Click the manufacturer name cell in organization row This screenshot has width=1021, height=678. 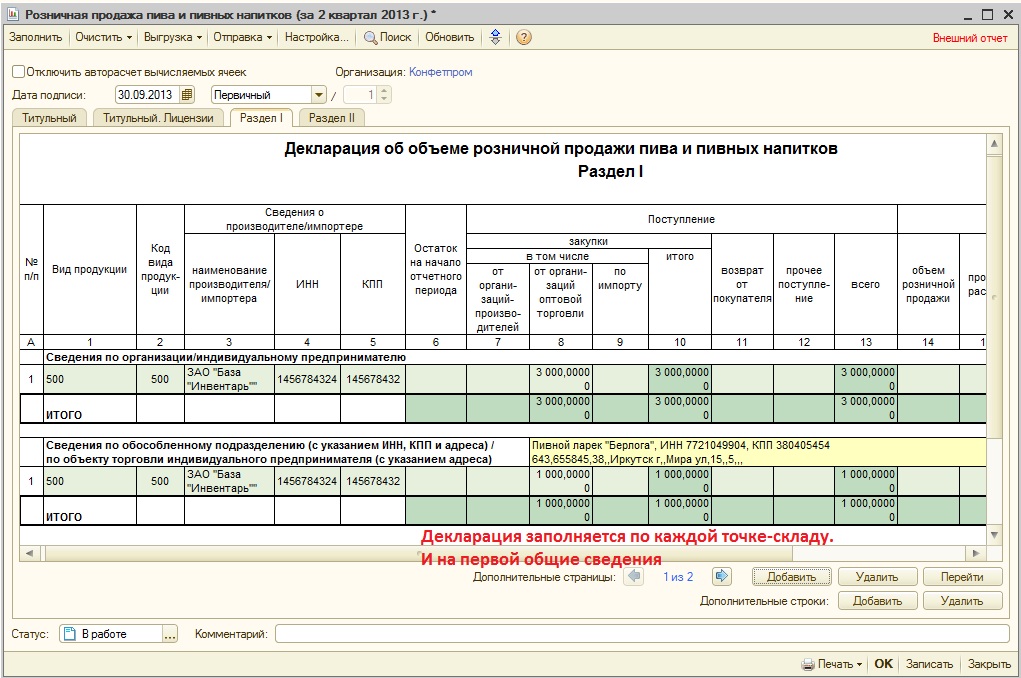[x=230, y=379]
